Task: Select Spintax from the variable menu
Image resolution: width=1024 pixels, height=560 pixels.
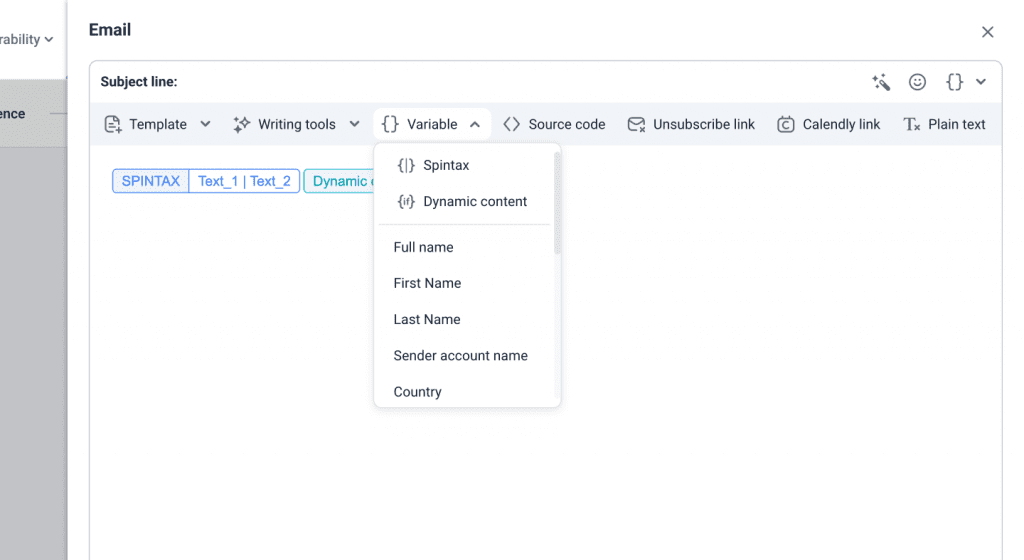Action: [x=445, y=165]
